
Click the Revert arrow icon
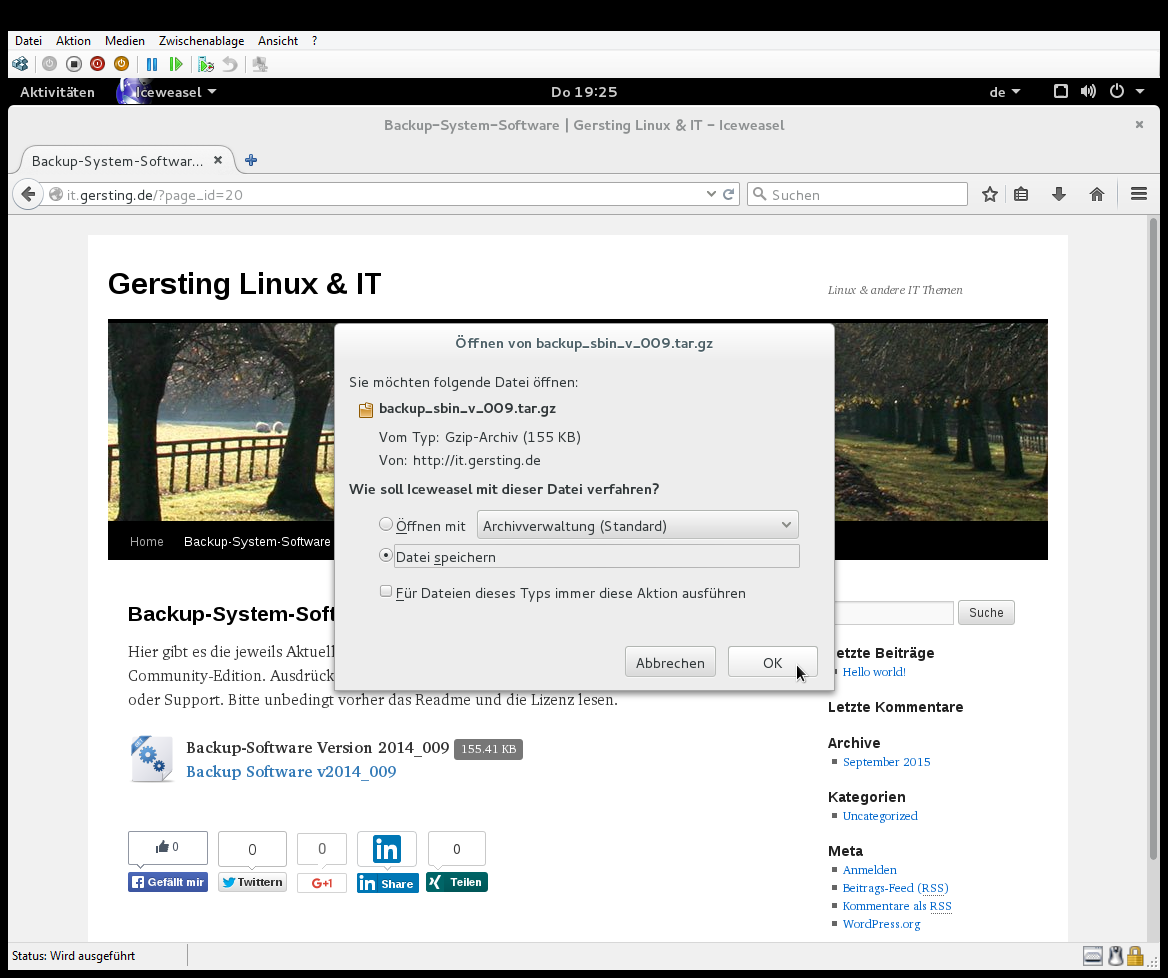pos(230,64)
